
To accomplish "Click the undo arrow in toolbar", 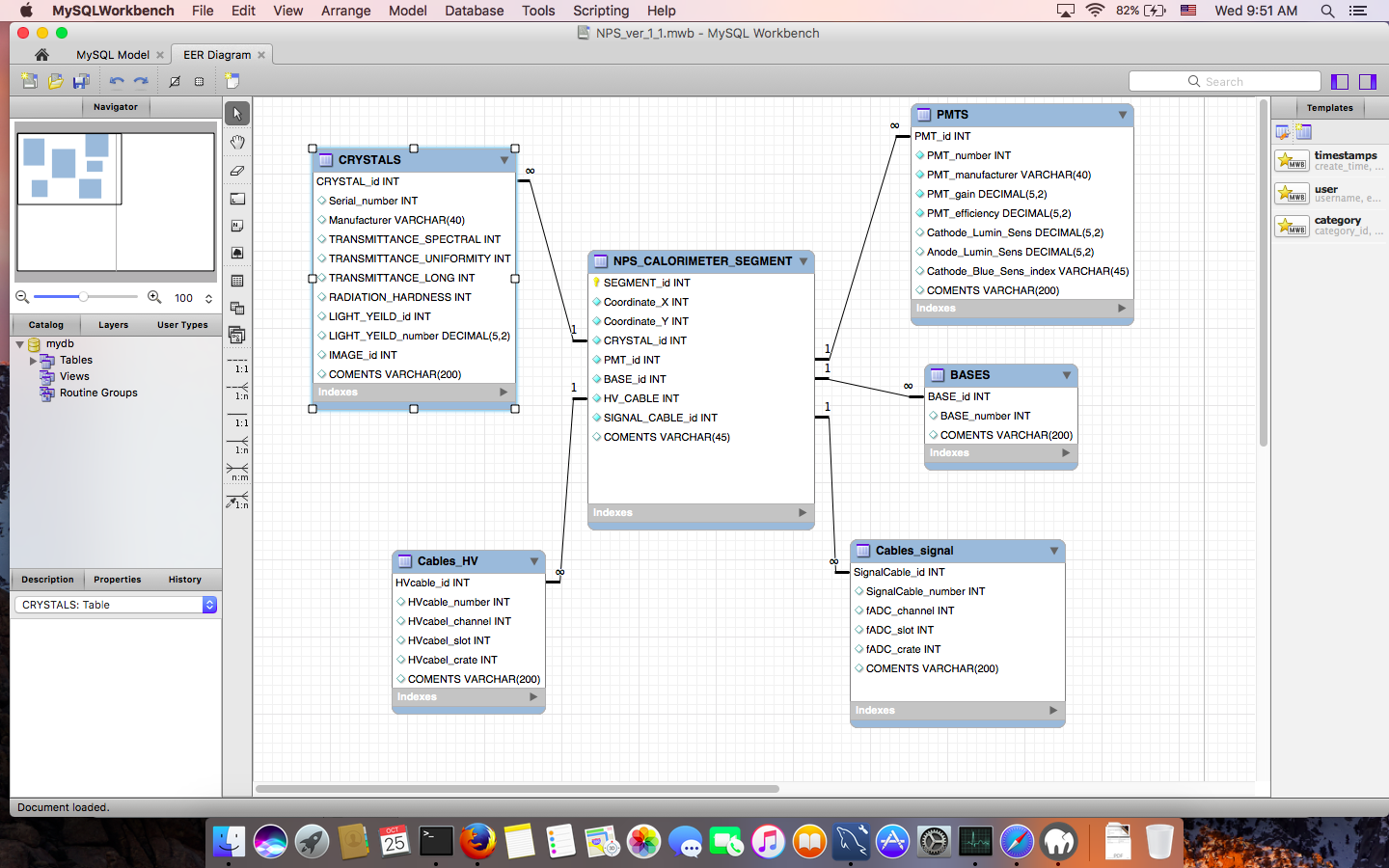I will [117, 81].
